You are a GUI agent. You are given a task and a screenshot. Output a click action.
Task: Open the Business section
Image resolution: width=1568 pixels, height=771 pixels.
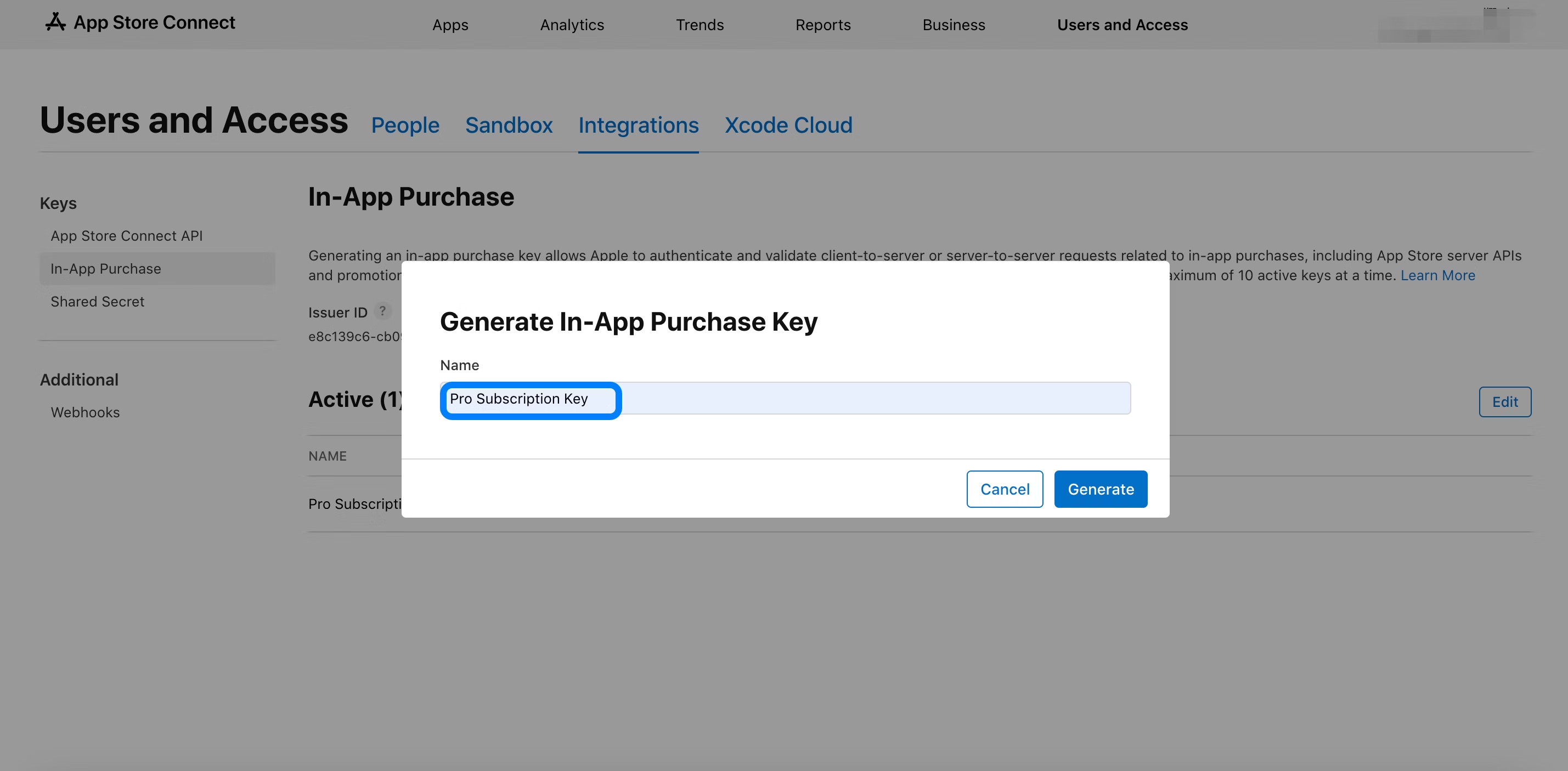(x=953, y=25)
